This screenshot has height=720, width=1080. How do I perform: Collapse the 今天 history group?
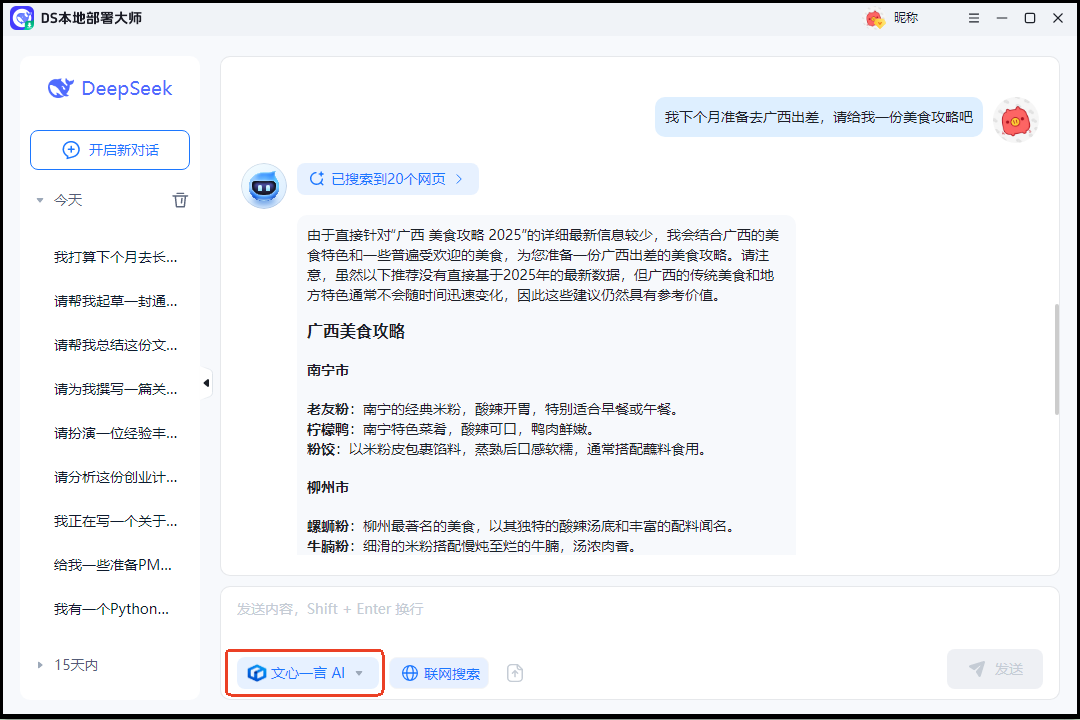(x=39, y=200)
